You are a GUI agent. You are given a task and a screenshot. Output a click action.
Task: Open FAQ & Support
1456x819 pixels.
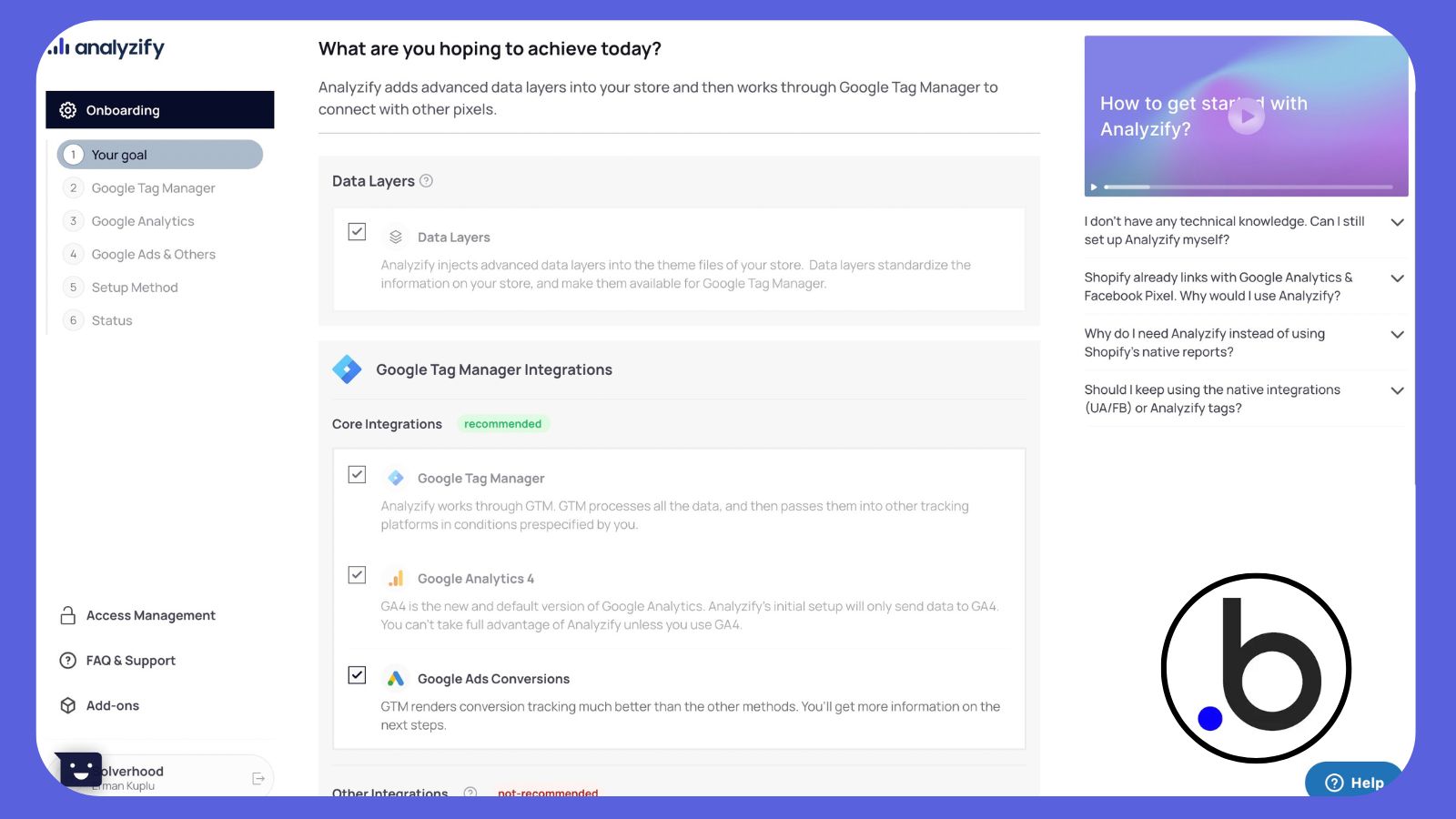tap(131, 661)
